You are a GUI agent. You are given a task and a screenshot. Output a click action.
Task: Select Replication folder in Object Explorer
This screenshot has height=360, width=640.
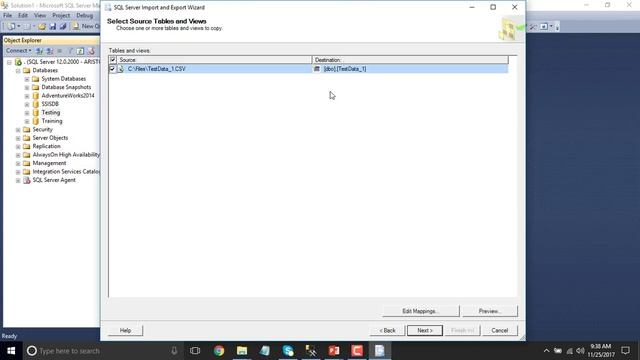(47, 146)
